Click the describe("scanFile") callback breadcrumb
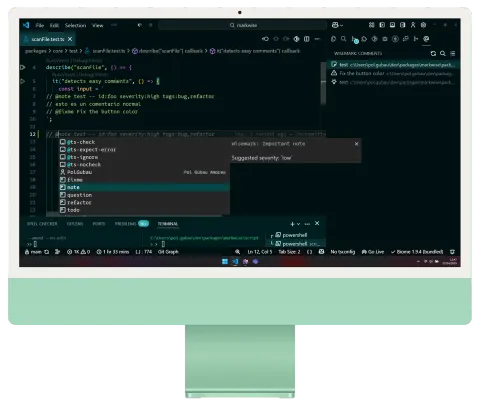The image size is (480, 409). tap(168, 51)
